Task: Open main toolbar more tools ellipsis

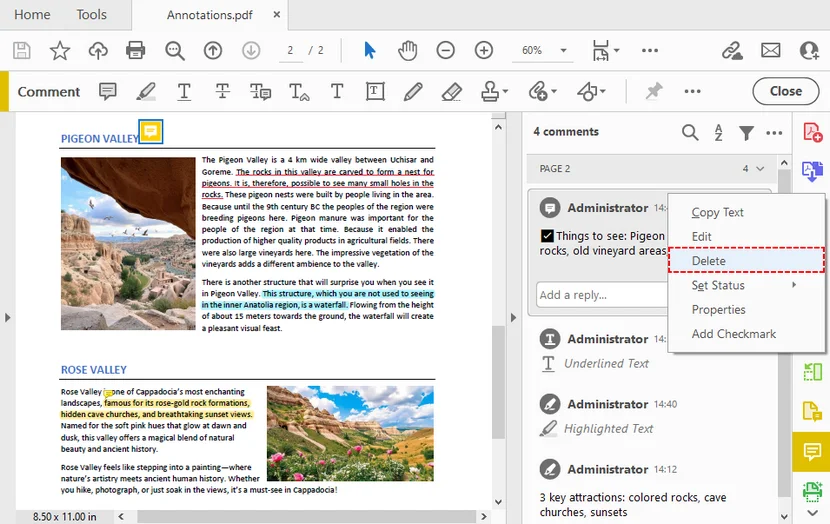Action: pyautogui.click(x=649, y=51)
